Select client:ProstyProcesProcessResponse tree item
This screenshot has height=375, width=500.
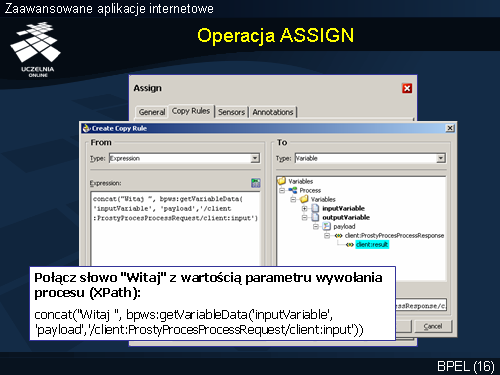point(394,236)
